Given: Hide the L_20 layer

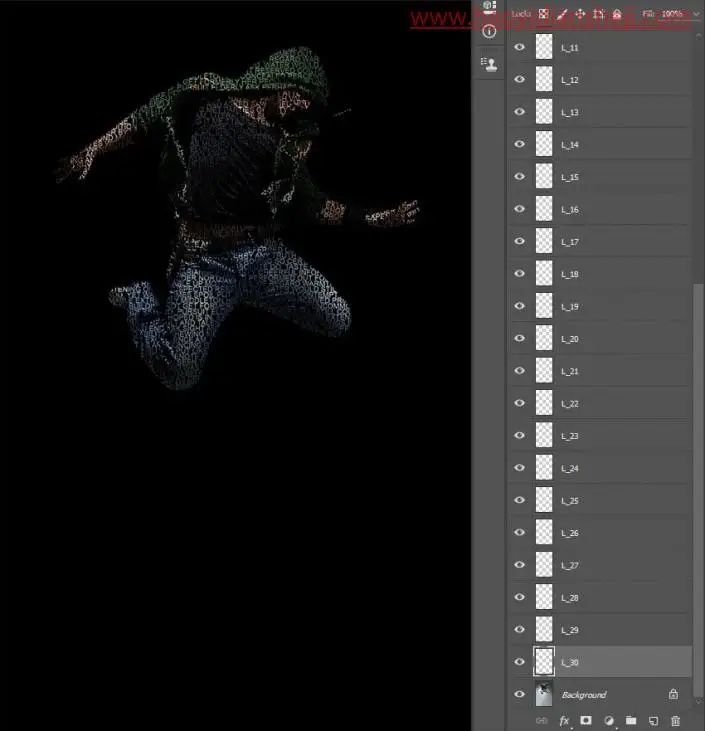Looking at the screenshot, I should 519,338.
